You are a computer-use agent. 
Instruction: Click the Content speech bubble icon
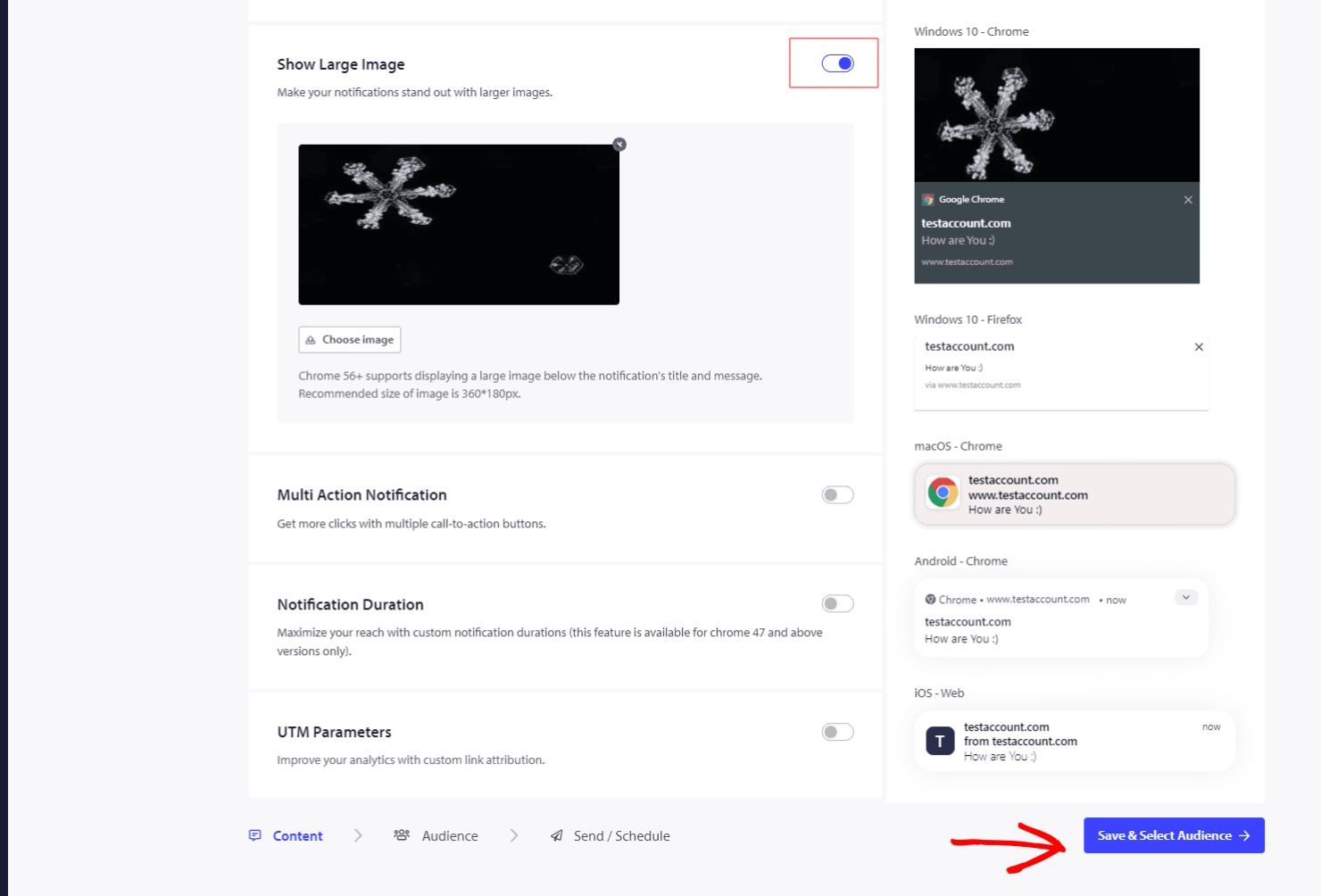pyautogui.click(x=255, y=835)
